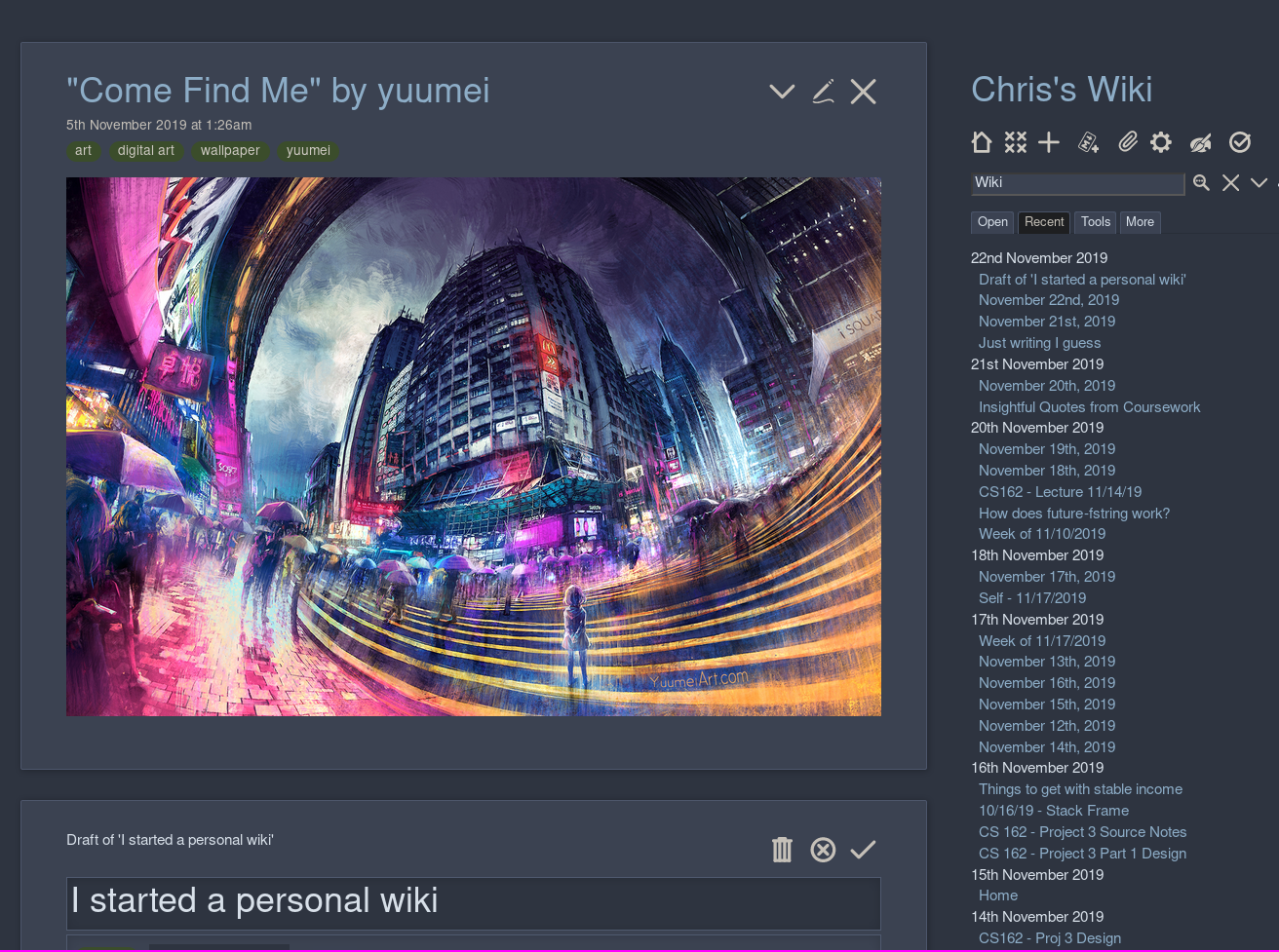Switch to the Open tab

pyautogui.click(x=992, y=222)
